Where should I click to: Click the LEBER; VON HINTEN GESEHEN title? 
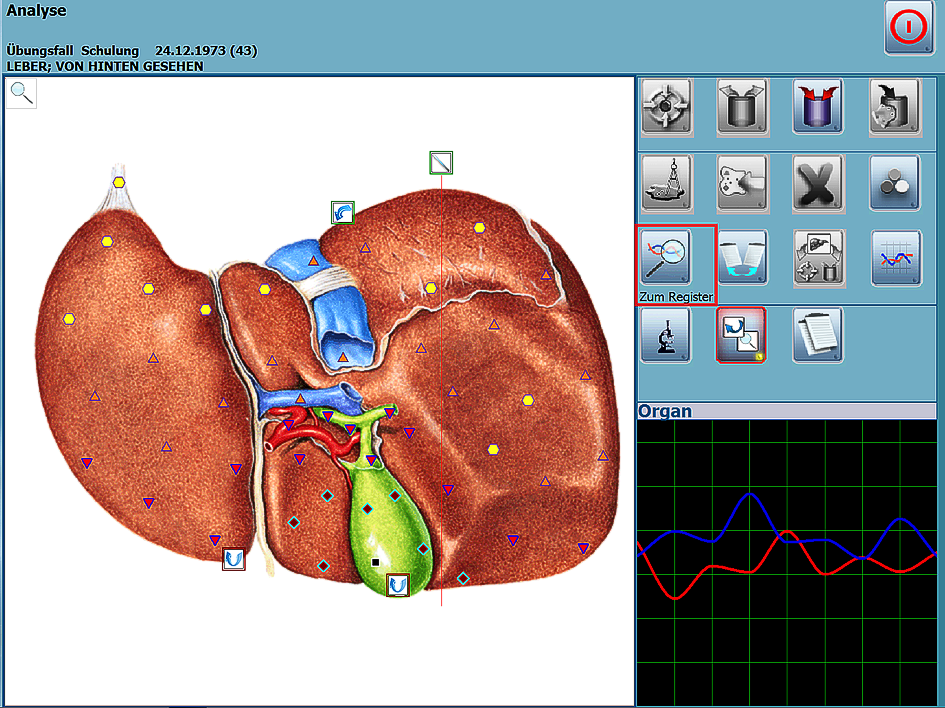105,66
